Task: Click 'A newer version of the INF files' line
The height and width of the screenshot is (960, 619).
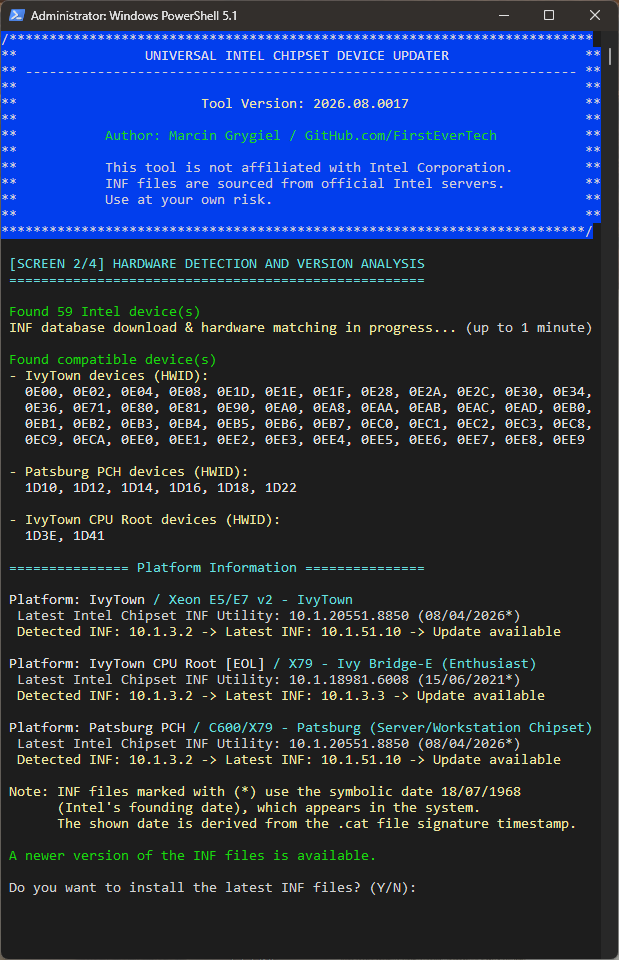Action: [x=192, y=855]
